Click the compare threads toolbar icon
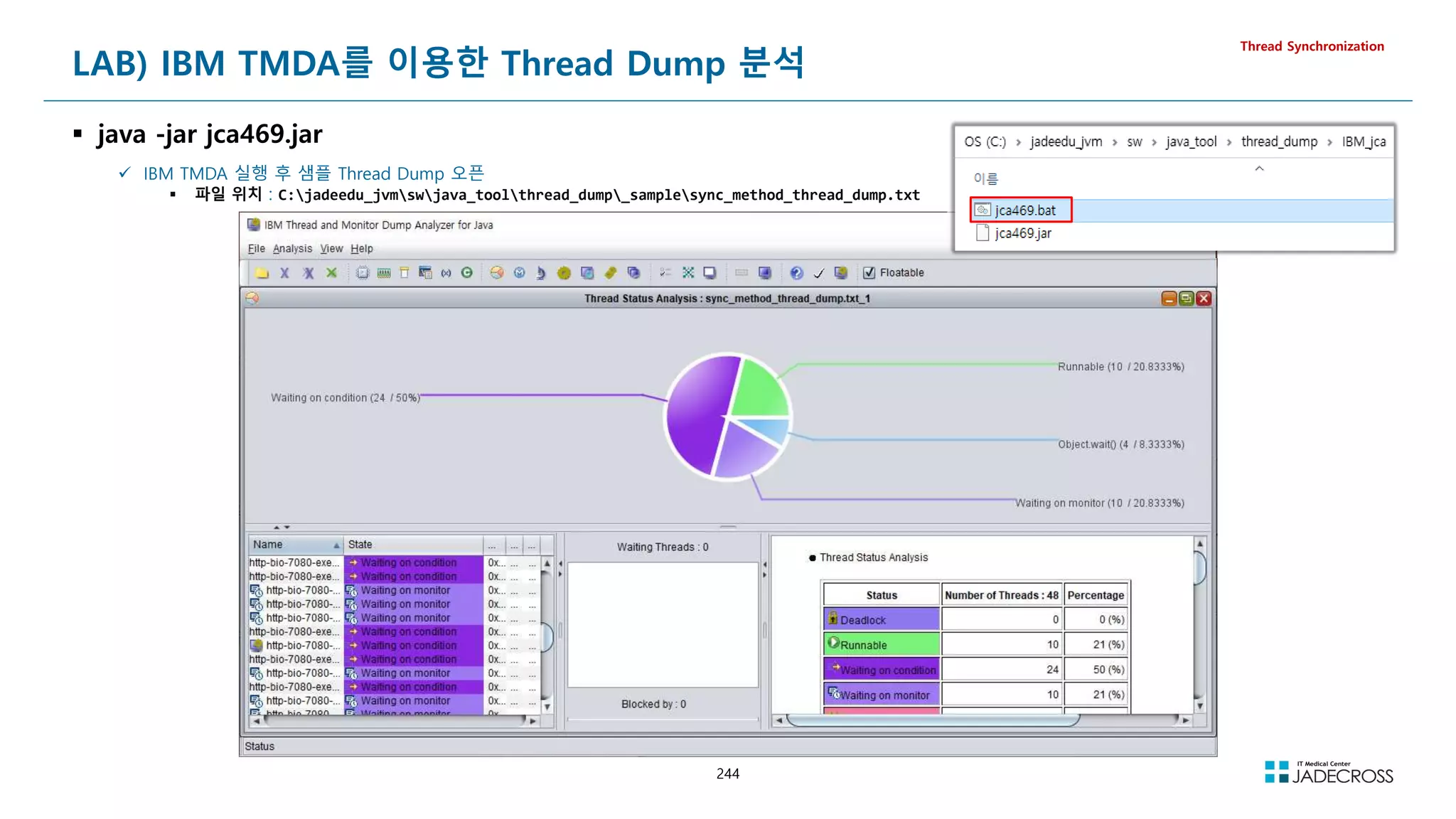Screen dimensions: 1456x819 587,273
